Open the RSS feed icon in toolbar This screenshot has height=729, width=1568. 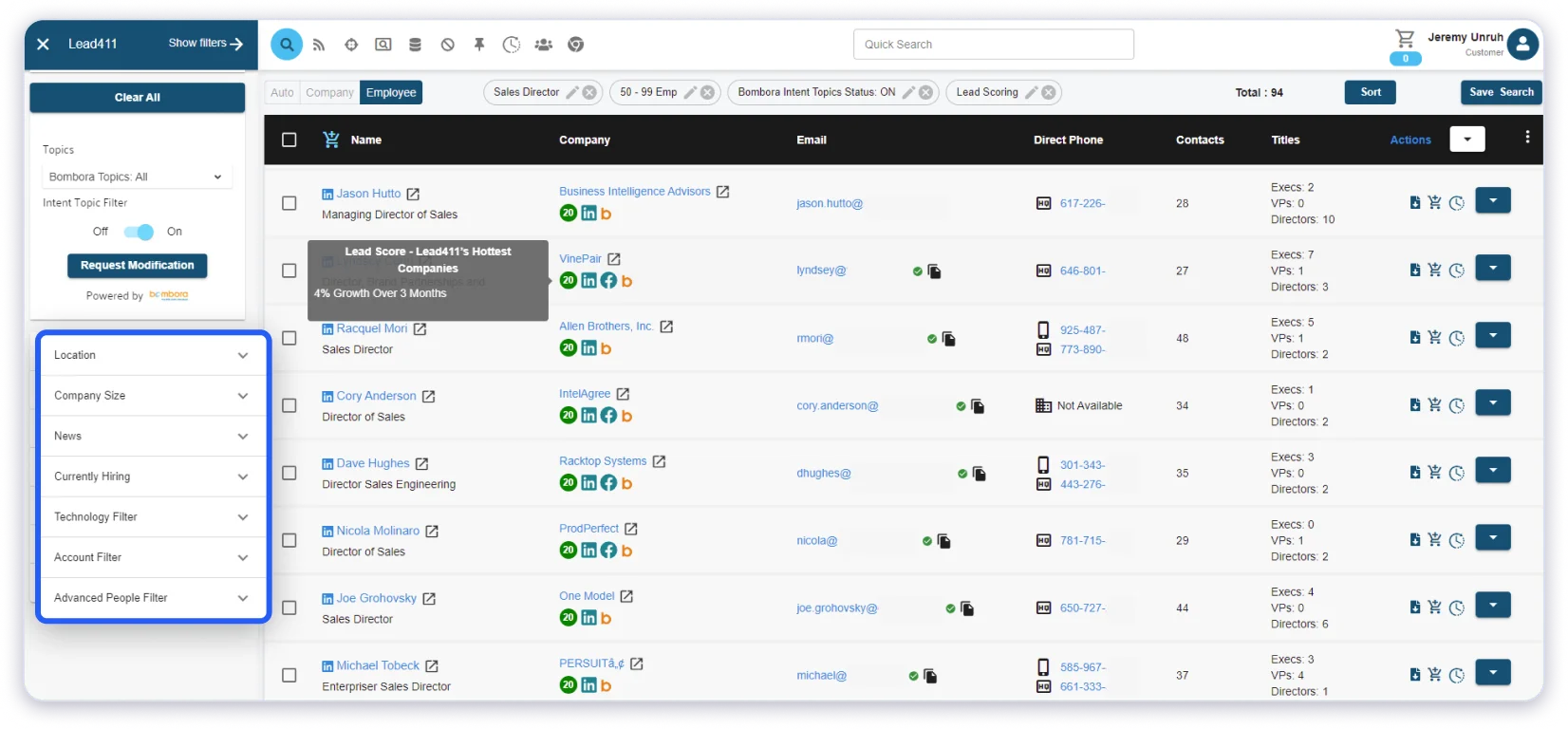tap(319, 45)
